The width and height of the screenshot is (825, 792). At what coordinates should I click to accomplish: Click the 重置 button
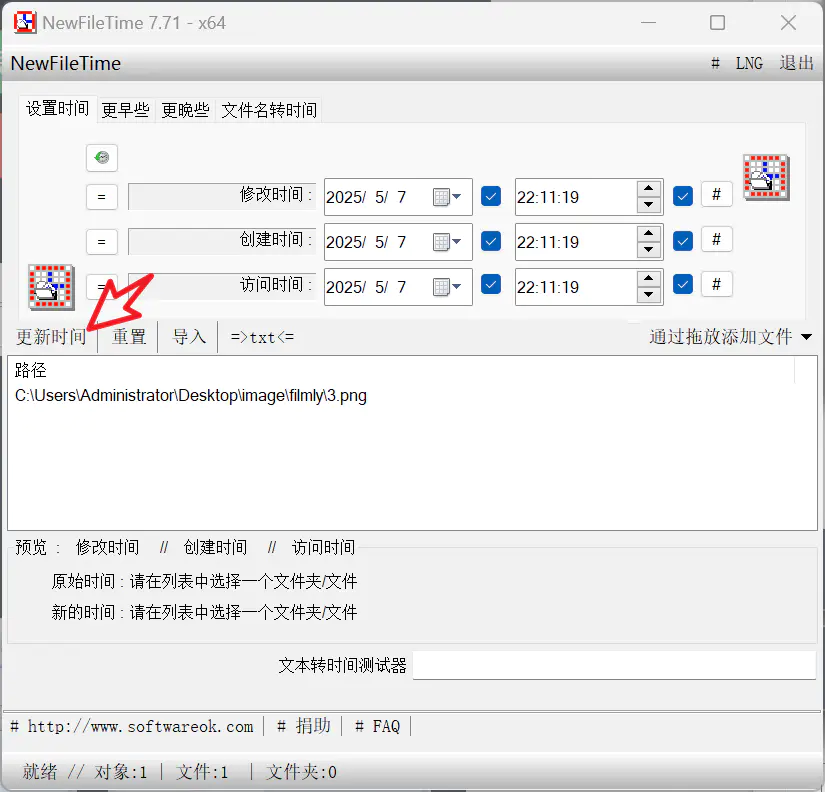coord(128,337)
